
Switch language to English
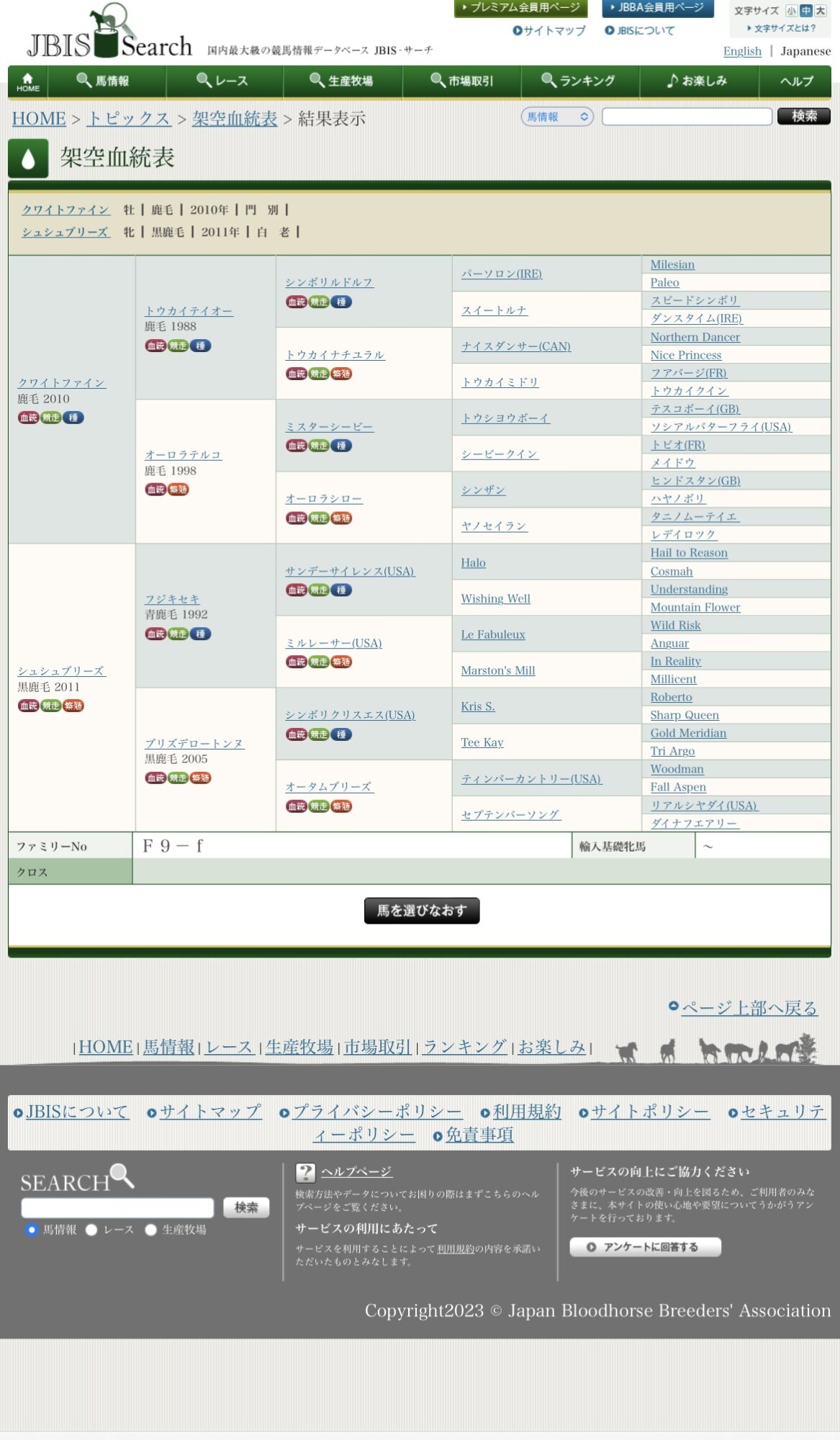coord(742,51)
